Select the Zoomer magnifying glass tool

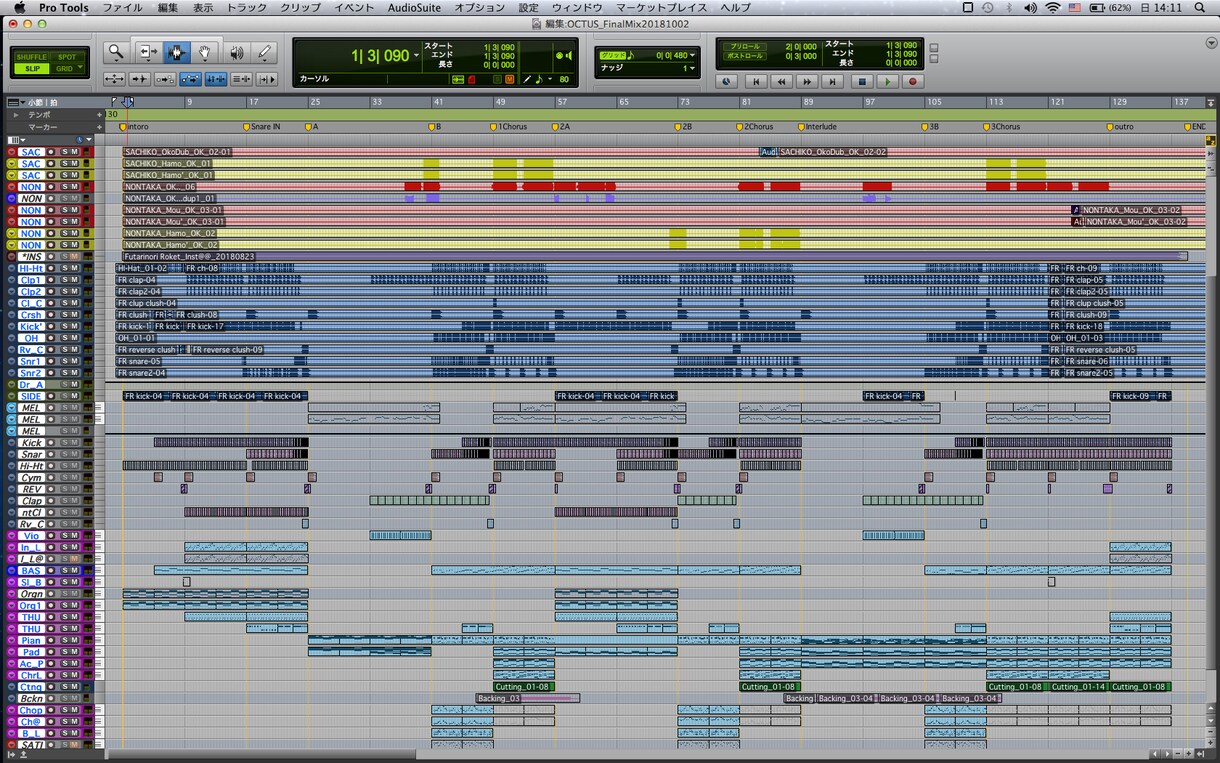[117, 52]
